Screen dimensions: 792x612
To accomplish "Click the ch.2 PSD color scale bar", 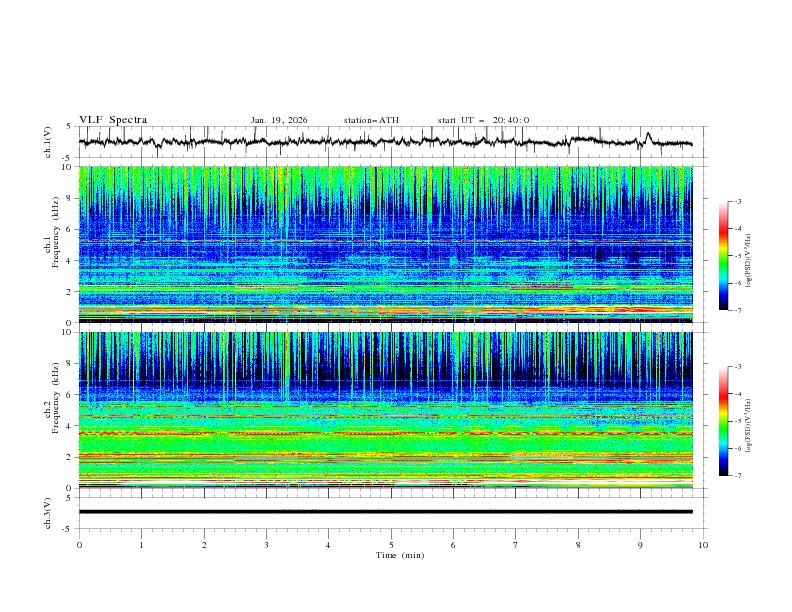I will 724,421.
